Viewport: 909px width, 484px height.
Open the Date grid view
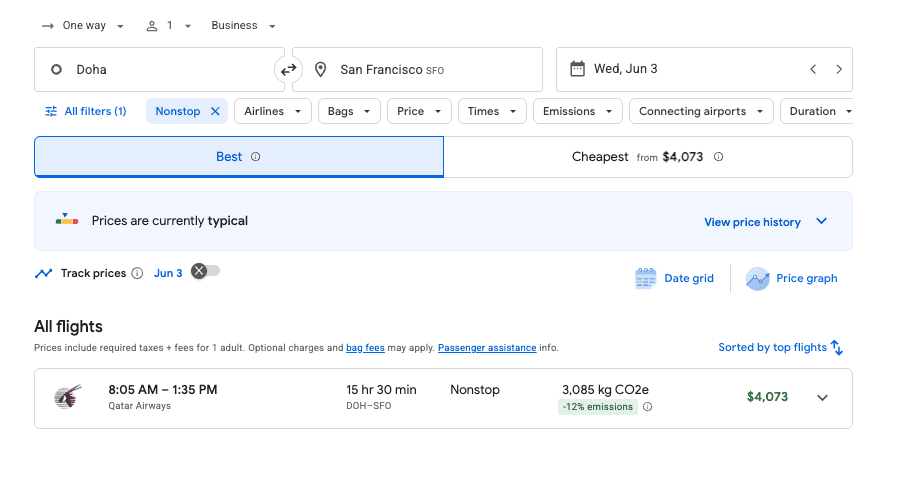[x=675, y=278]
